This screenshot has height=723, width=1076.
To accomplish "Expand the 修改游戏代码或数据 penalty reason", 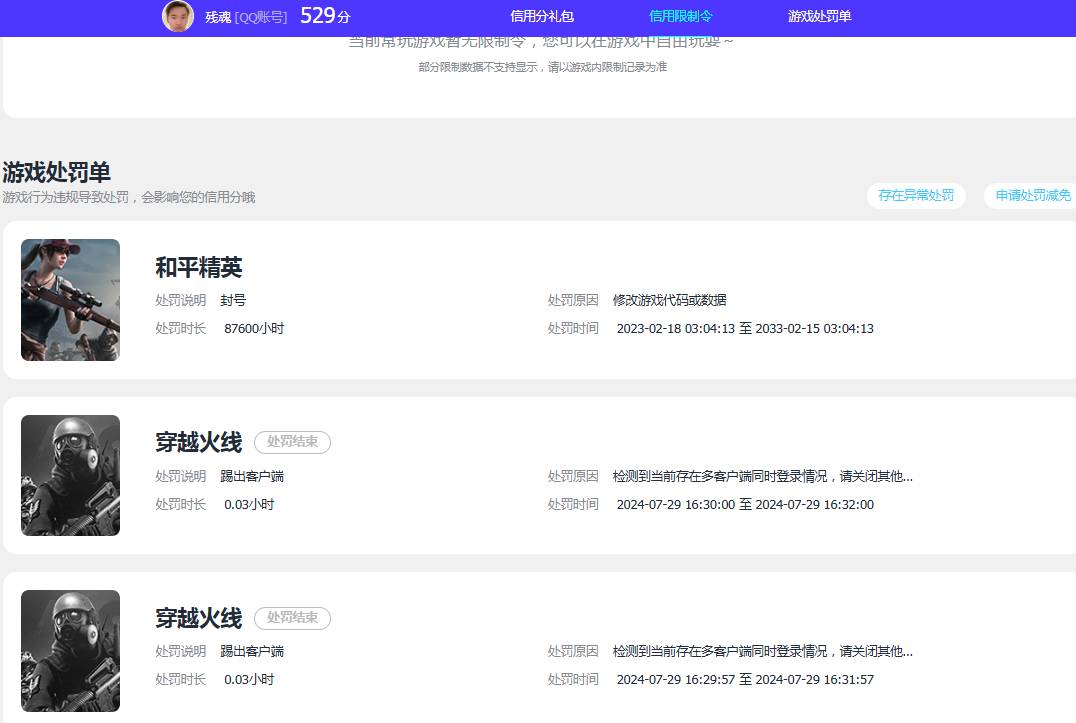I will (671, 299).
